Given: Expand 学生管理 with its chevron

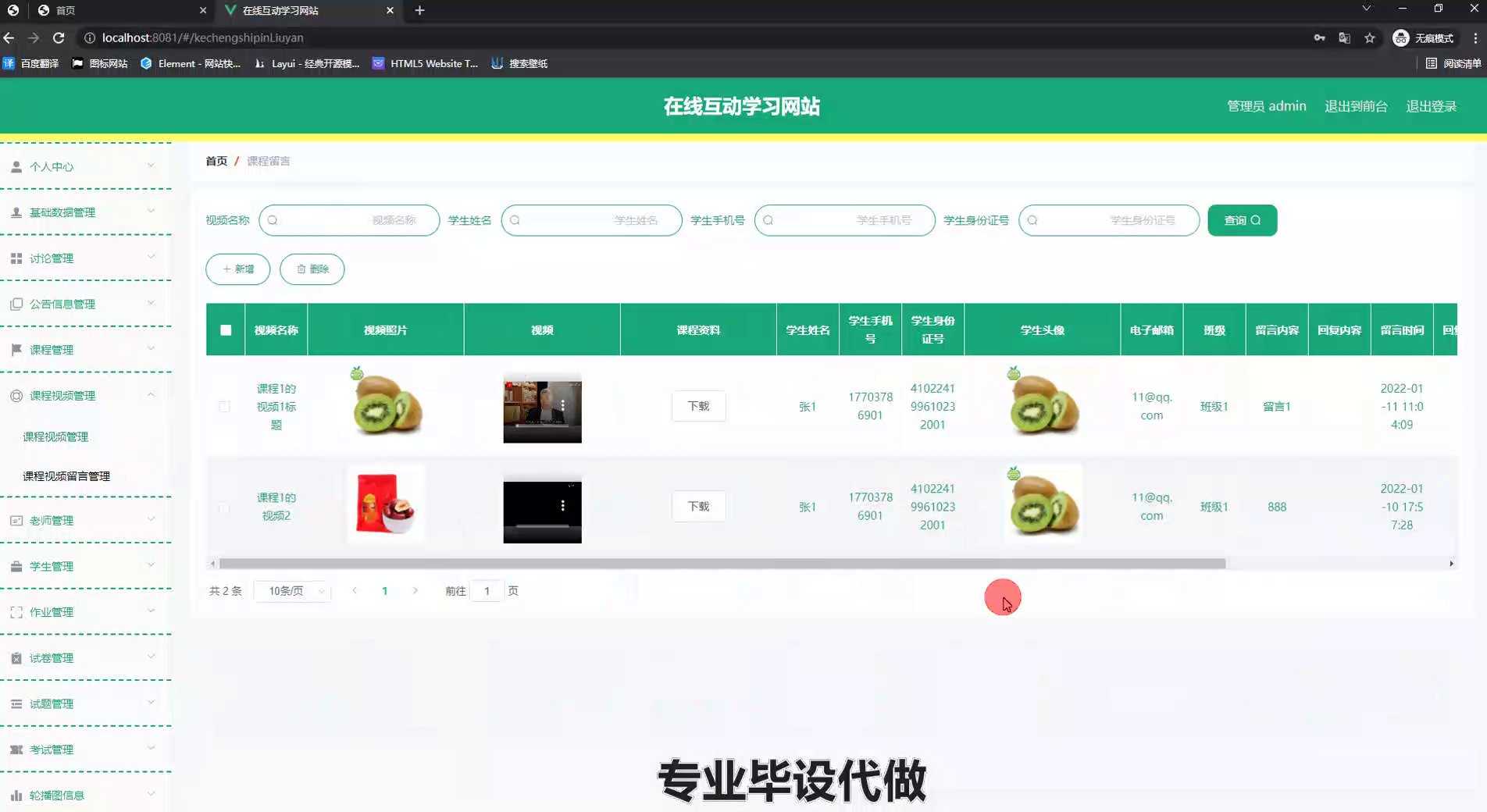Looking at the screenshot, I should click(x=151, y=564).
